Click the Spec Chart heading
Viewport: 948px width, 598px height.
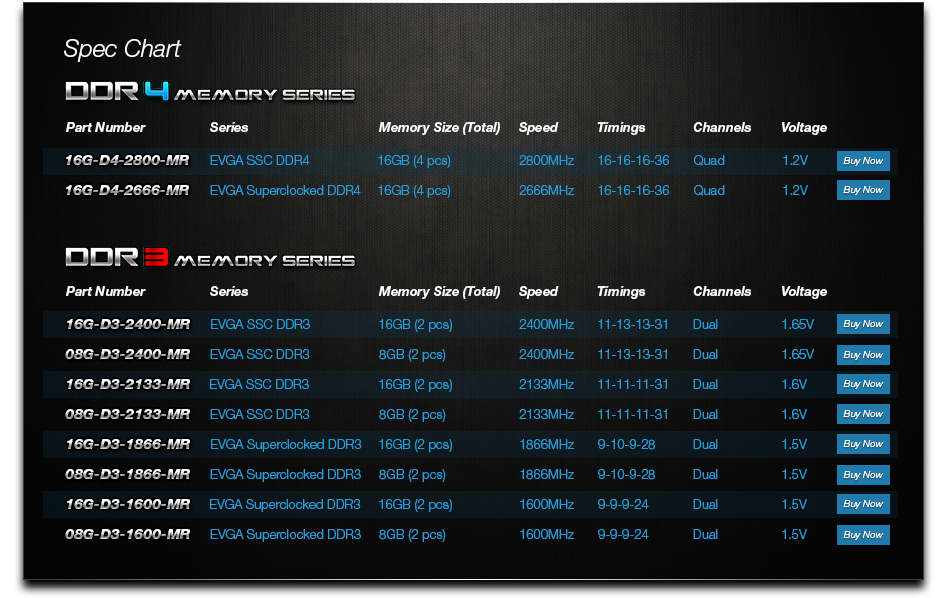122,49
